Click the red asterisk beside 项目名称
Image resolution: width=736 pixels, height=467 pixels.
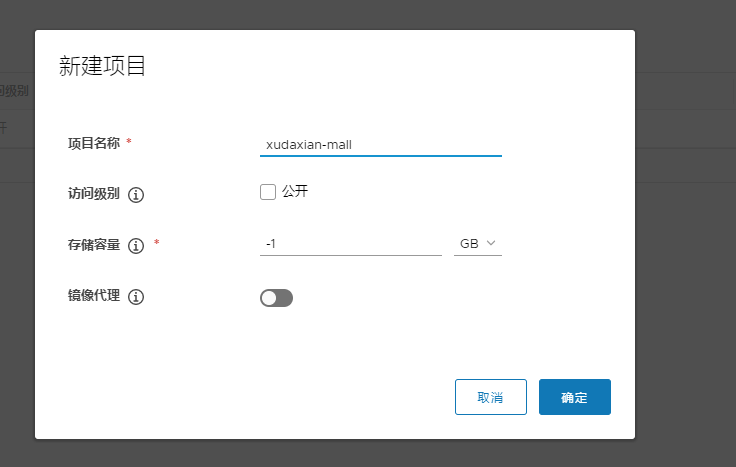(129, 141)
